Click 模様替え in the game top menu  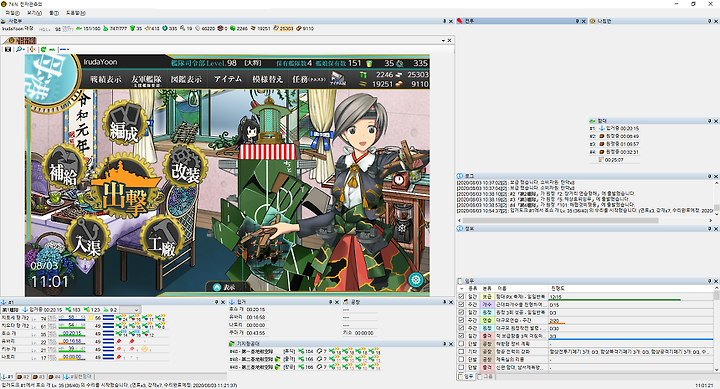(x=267, y=79)
